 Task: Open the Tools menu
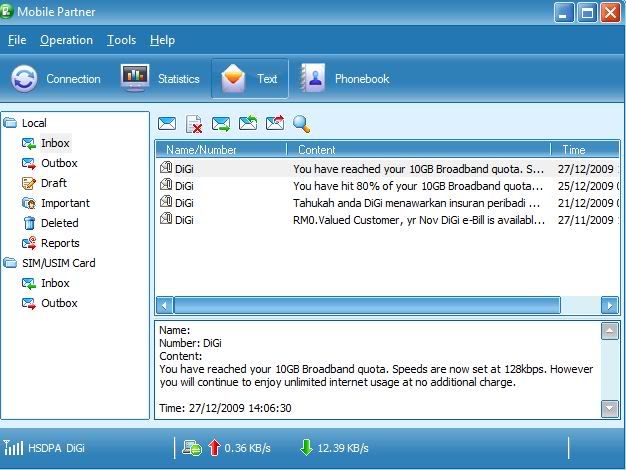[x=121, y=40]
